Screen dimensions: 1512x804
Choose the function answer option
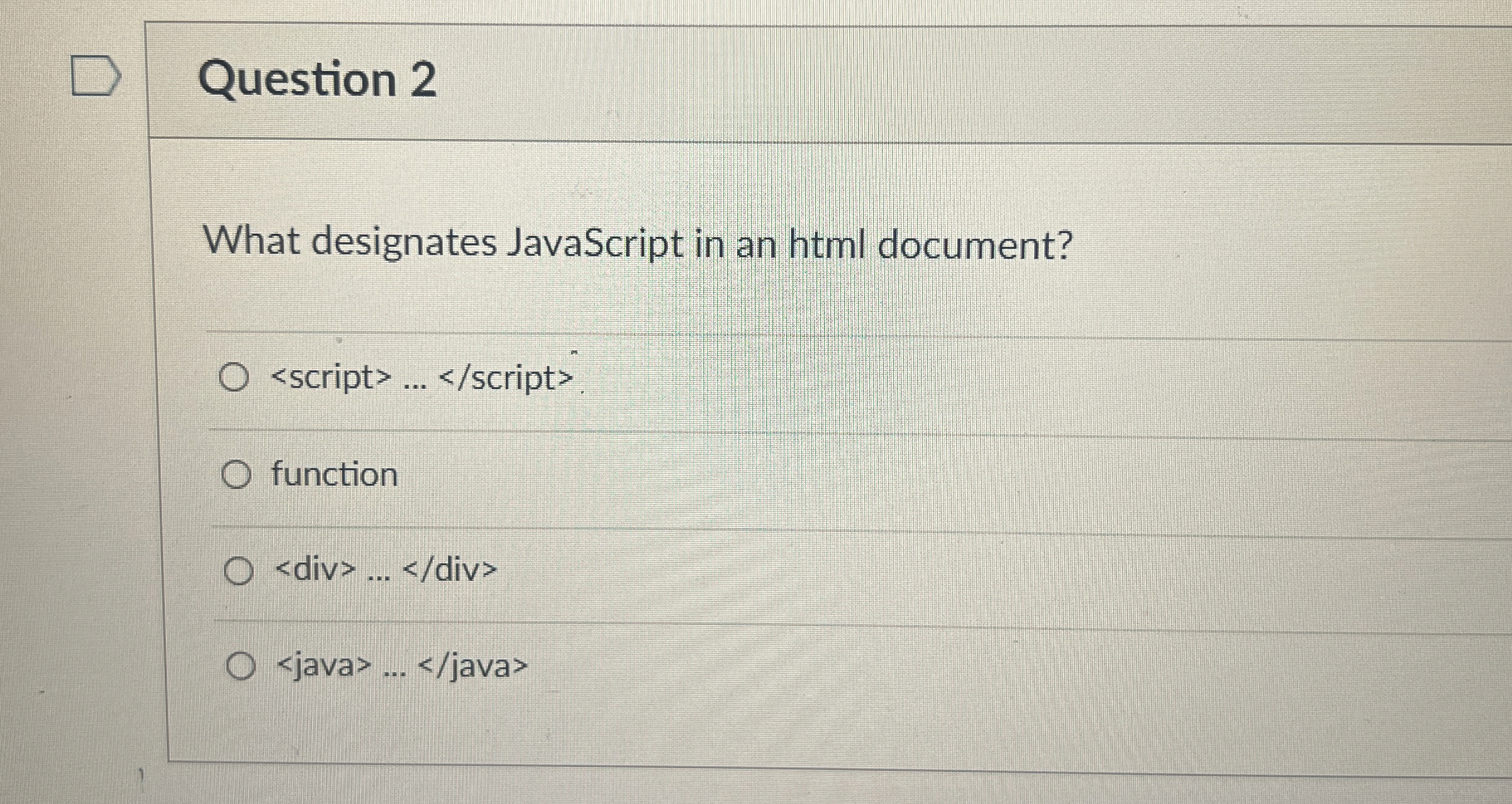coord(332,475)
